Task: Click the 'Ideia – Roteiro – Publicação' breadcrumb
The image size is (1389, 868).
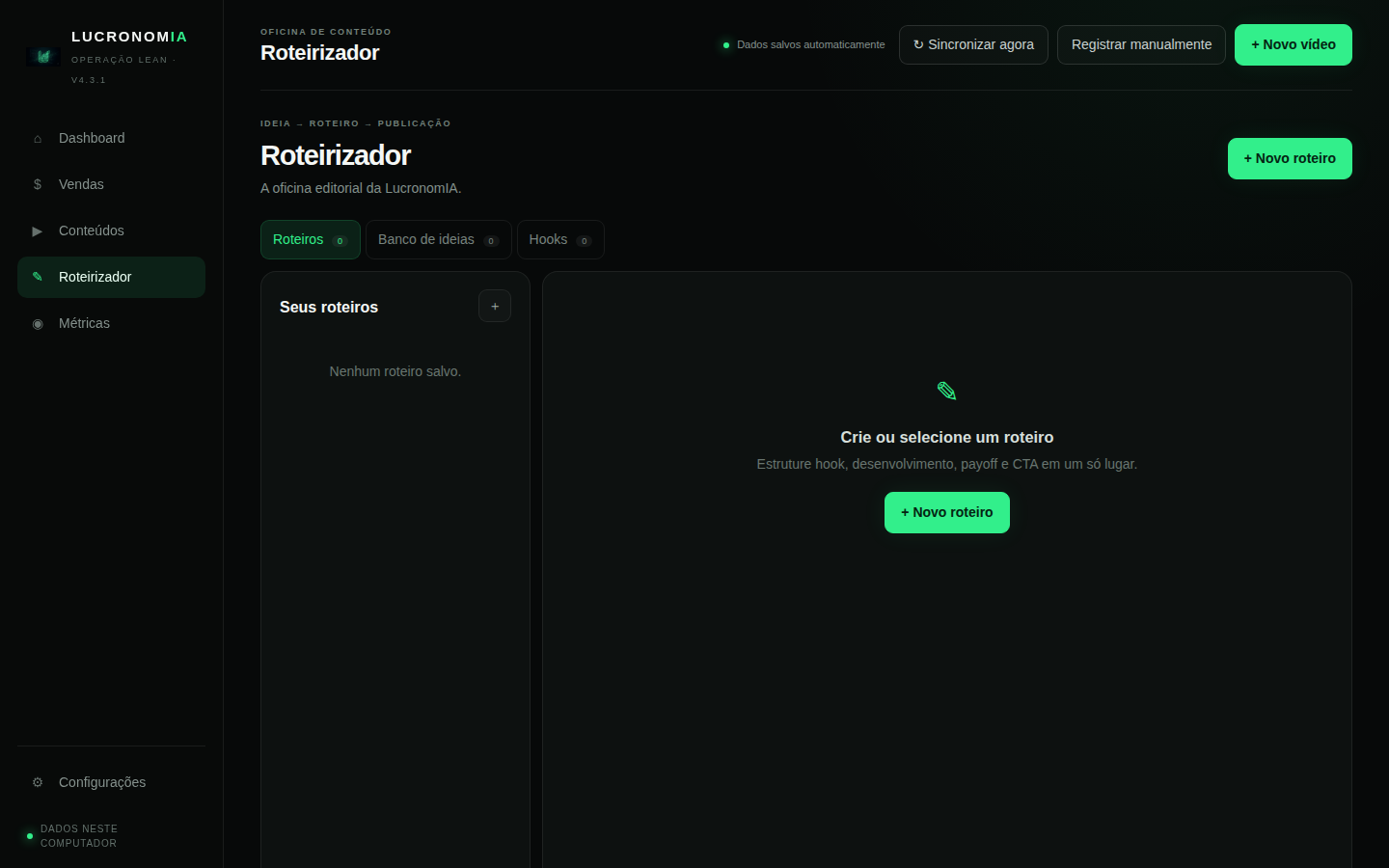Action: (x=355, y=123)
